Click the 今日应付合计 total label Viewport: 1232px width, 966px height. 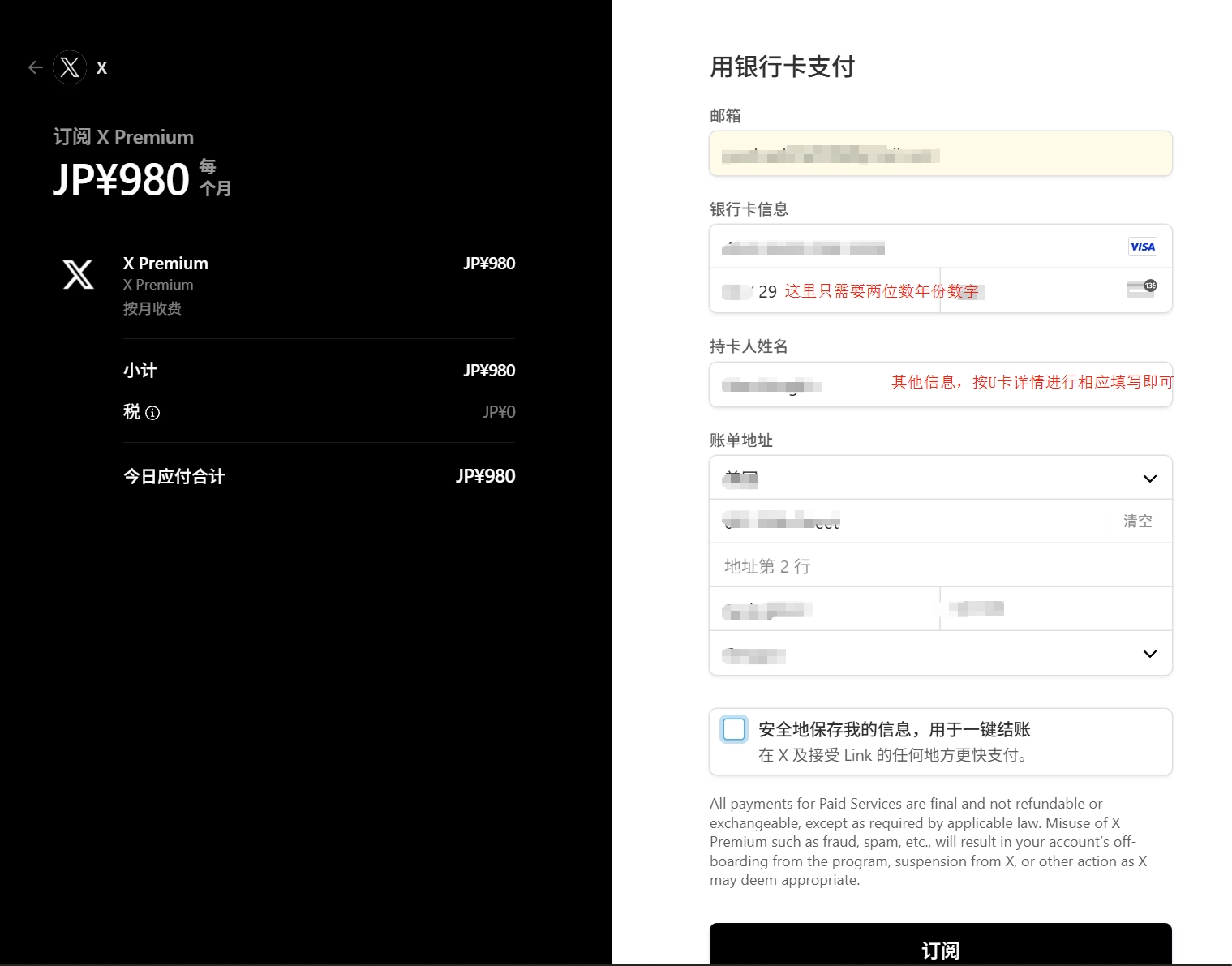coord(174,477)
